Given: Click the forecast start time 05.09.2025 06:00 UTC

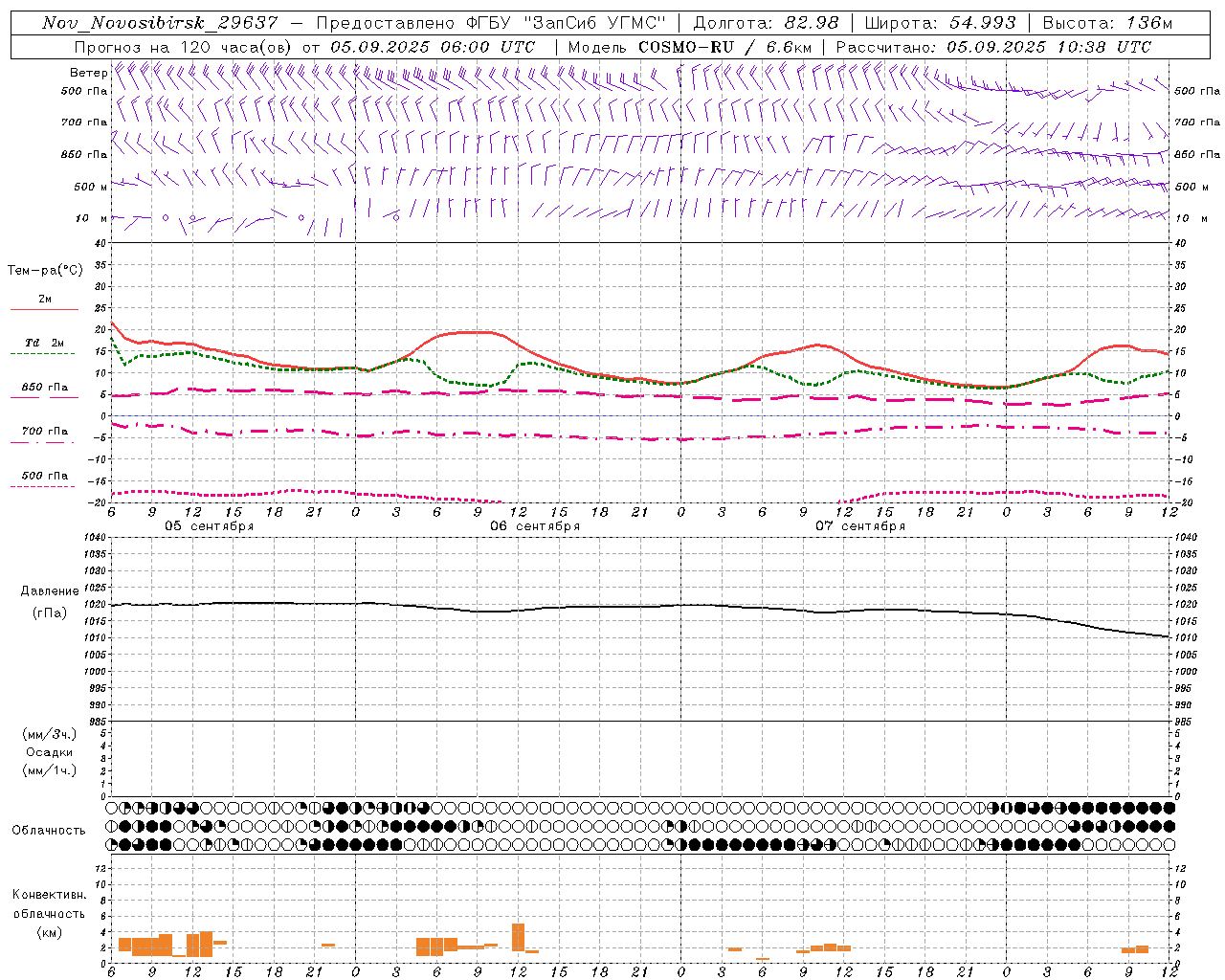Looking at the screenshot, I should click(x=433, y=47).
